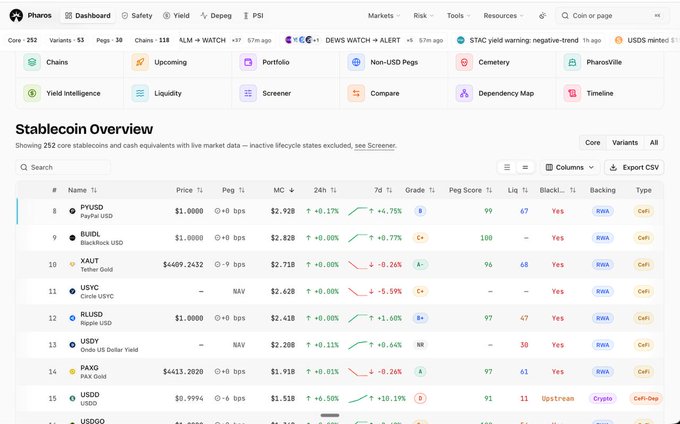The image size is (680, 424).
Task: Sort table by Grade column
Action: tap(420, 190)
